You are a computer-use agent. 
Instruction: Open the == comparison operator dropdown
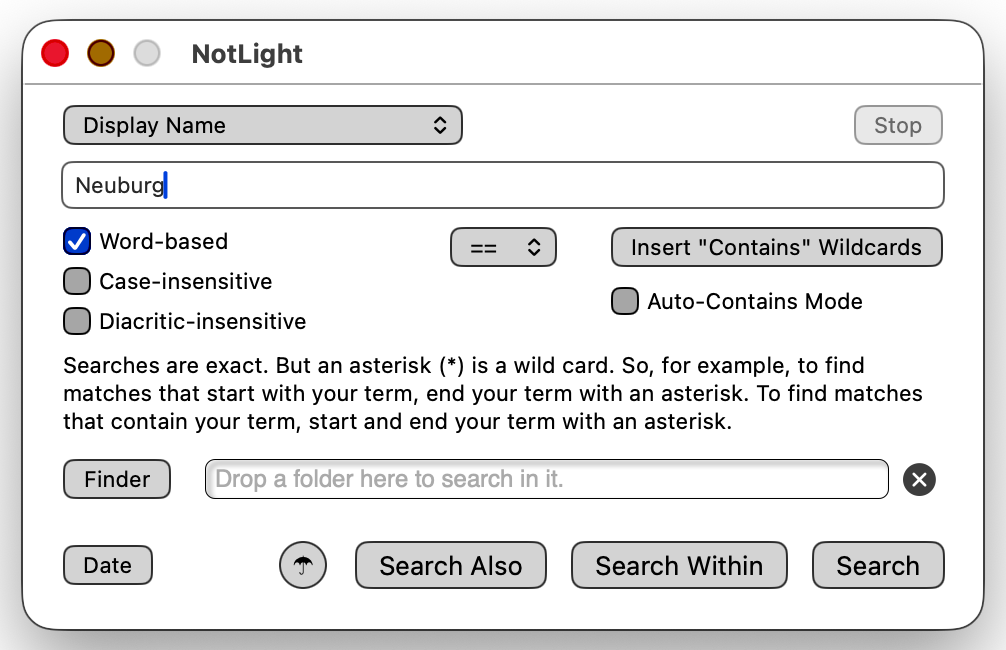(503, 247)
